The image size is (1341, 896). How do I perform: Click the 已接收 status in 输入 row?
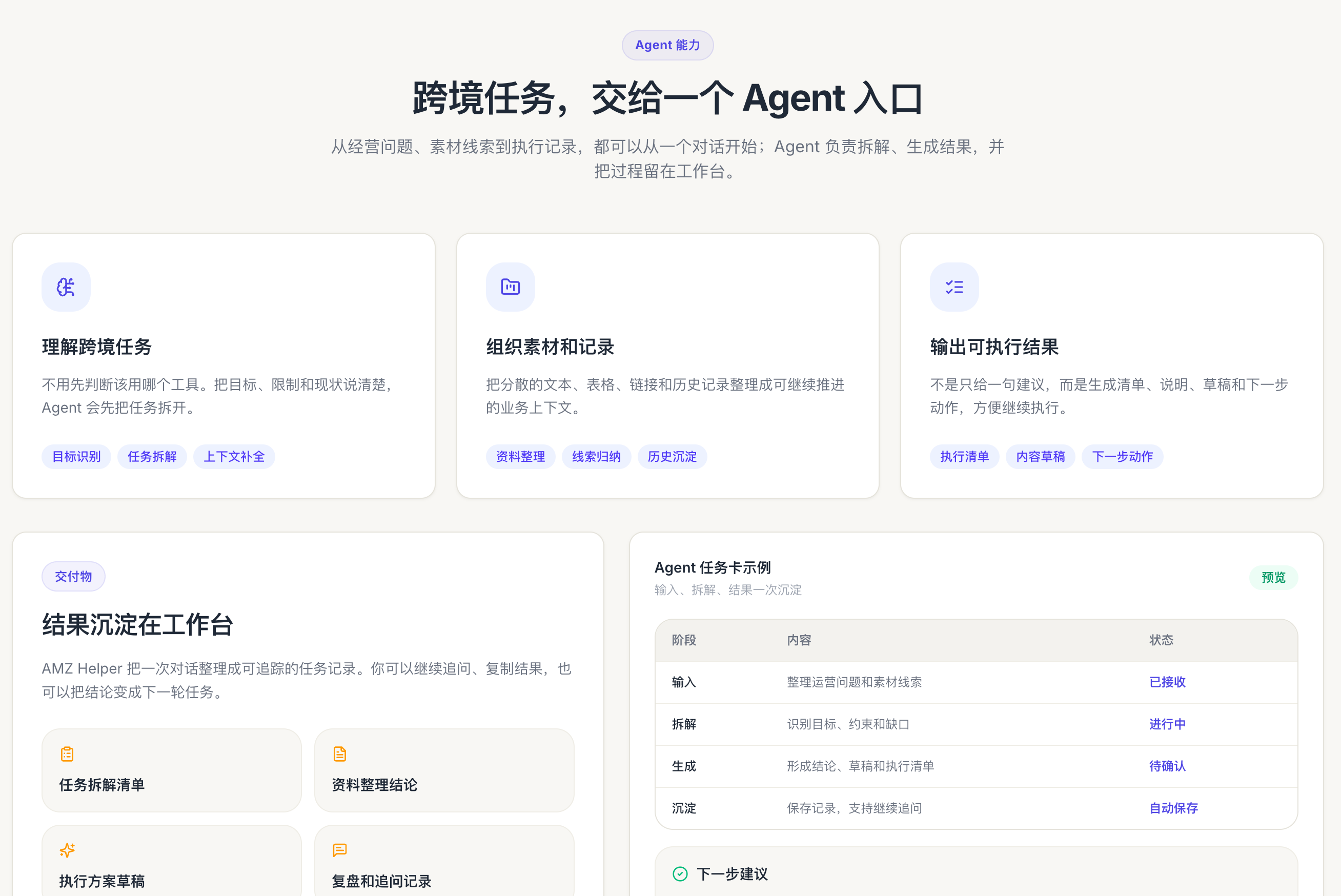1167,682
